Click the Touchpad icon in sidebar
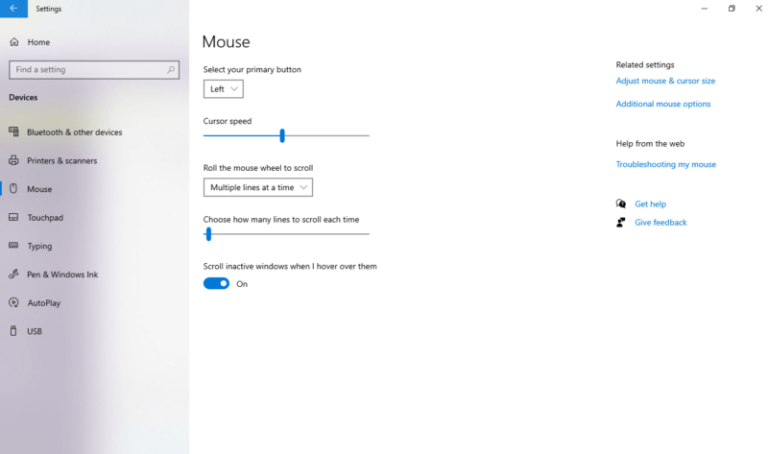The height and width of the screenshot is (454, 768). pyautogui.click(x=14, y=217)
